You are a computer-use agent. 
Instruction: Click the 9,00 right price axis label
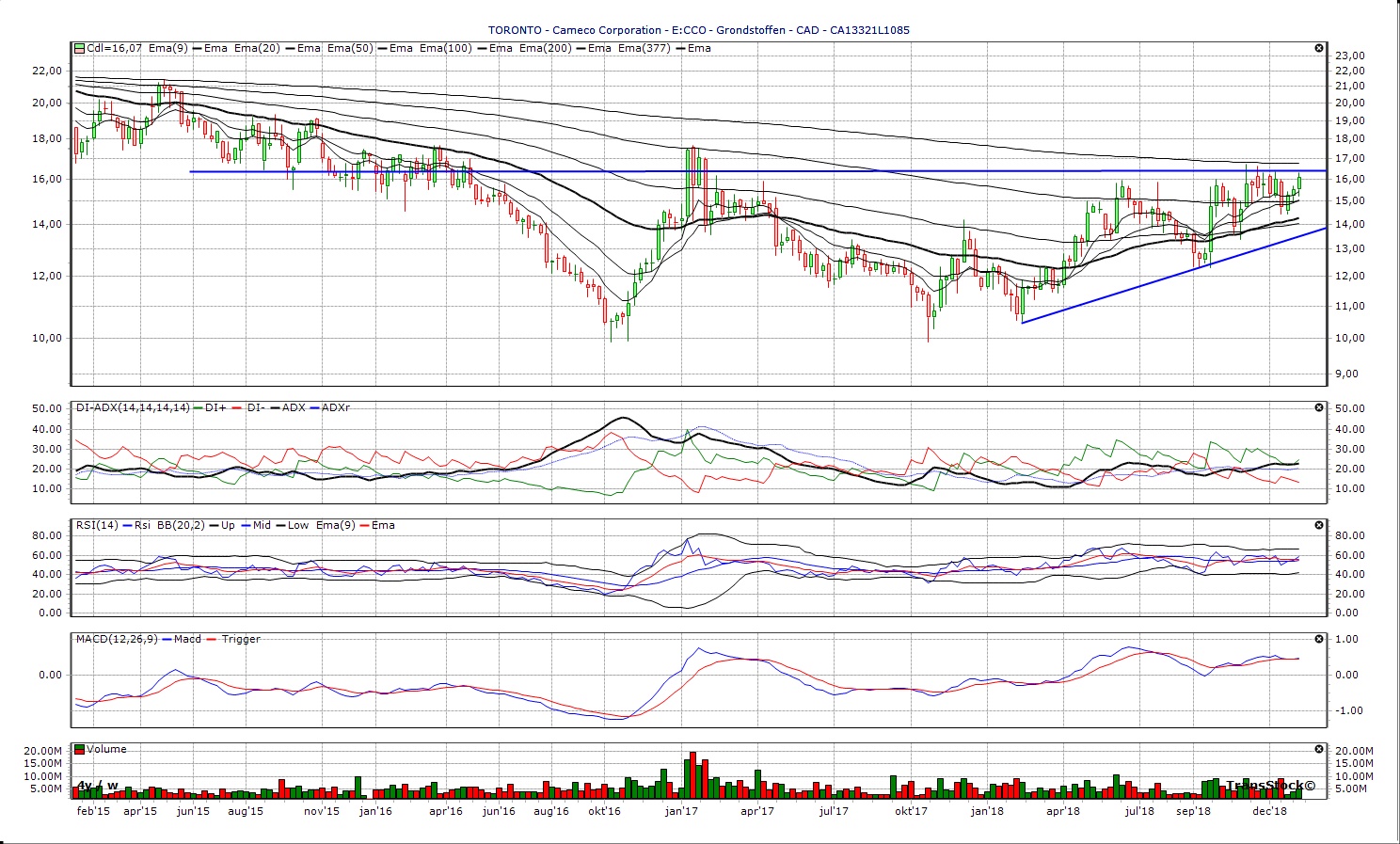(1347, 374)
